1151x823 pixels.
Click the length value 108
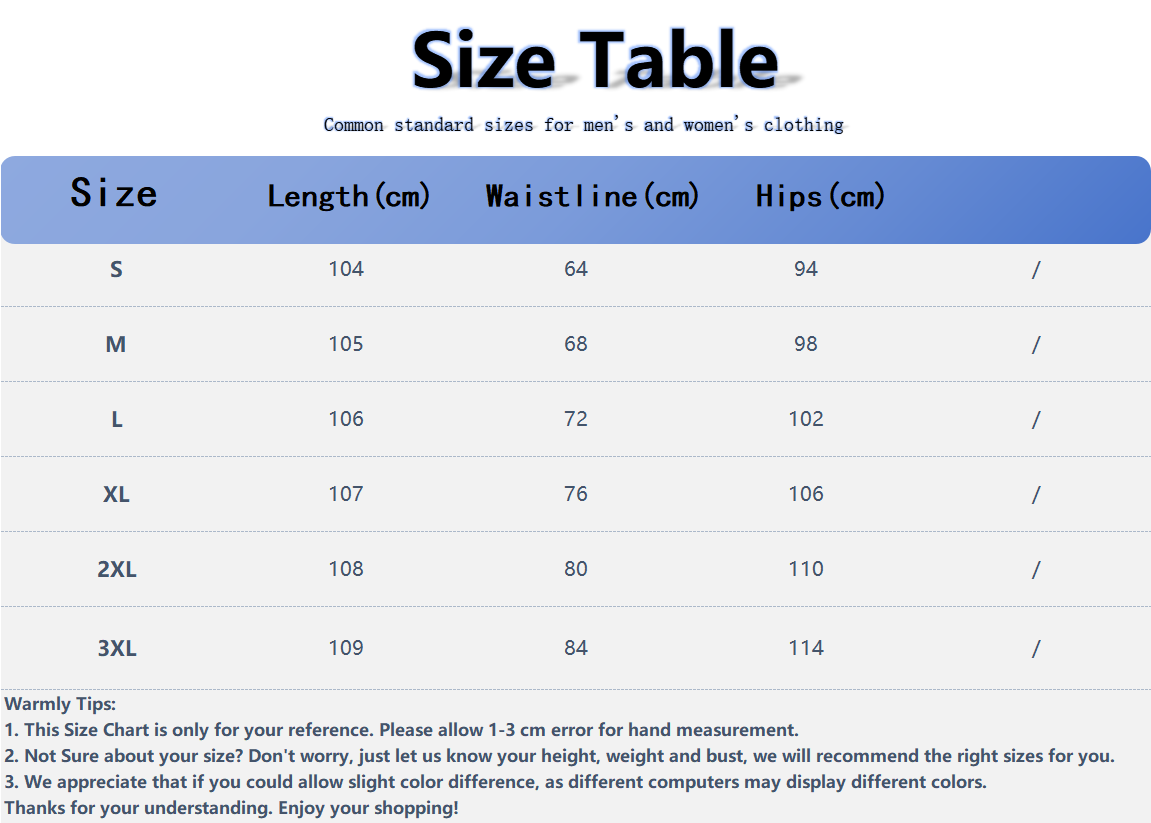[x=346, y=568]
